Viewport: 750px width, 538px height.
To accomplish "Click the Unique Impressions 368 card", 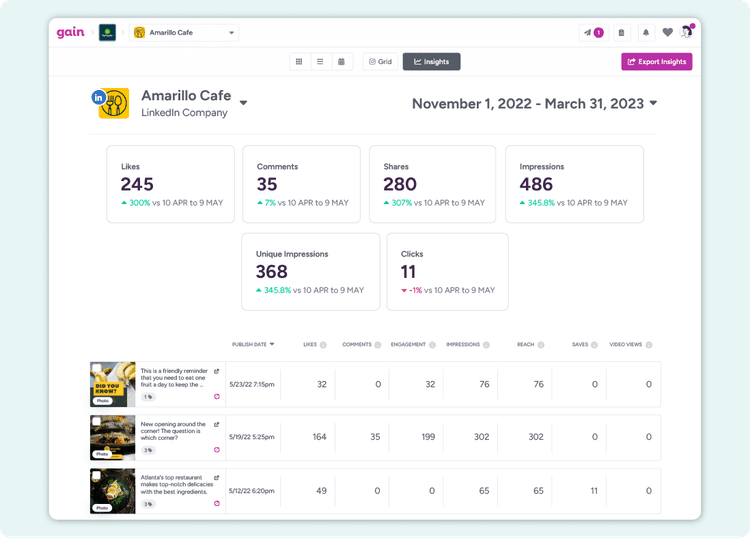I will pos(311,272).
